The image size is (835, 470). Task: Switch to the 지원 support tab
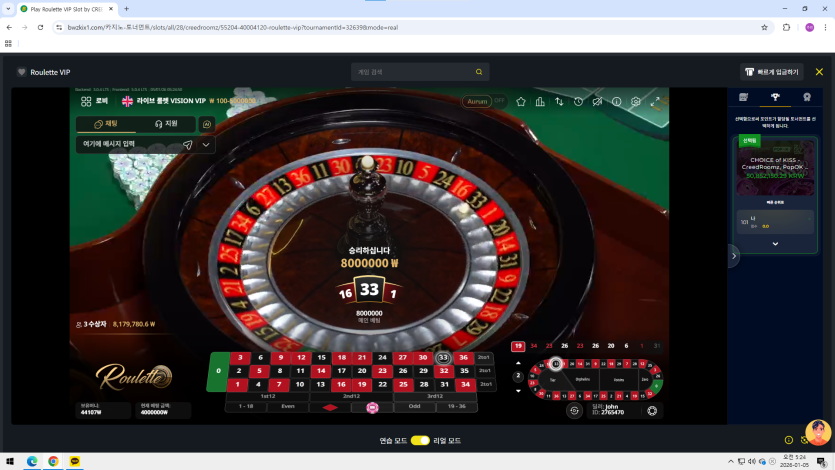click(x=166, y=123)
